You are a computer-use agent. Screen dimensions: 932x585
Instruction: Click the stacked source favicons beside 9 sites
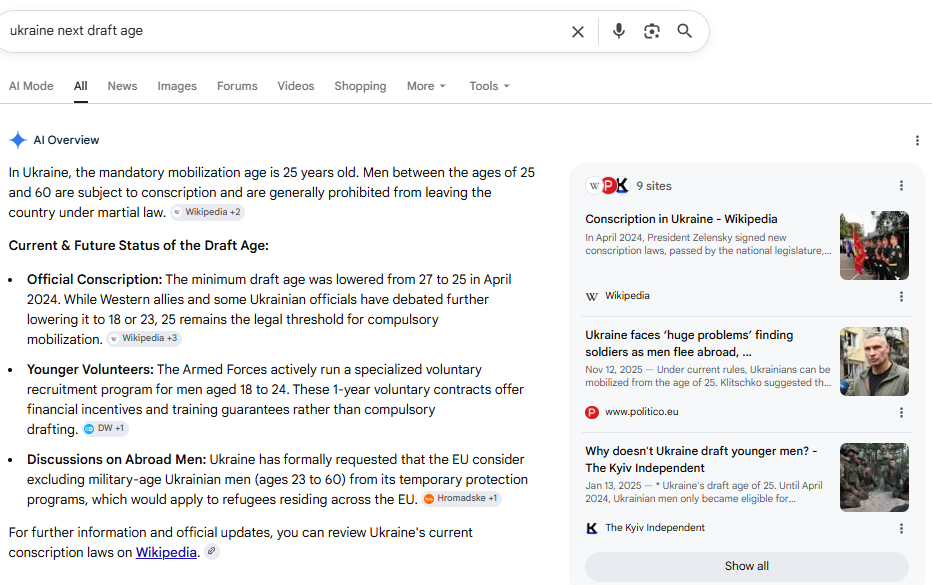(x=607, y=186)
